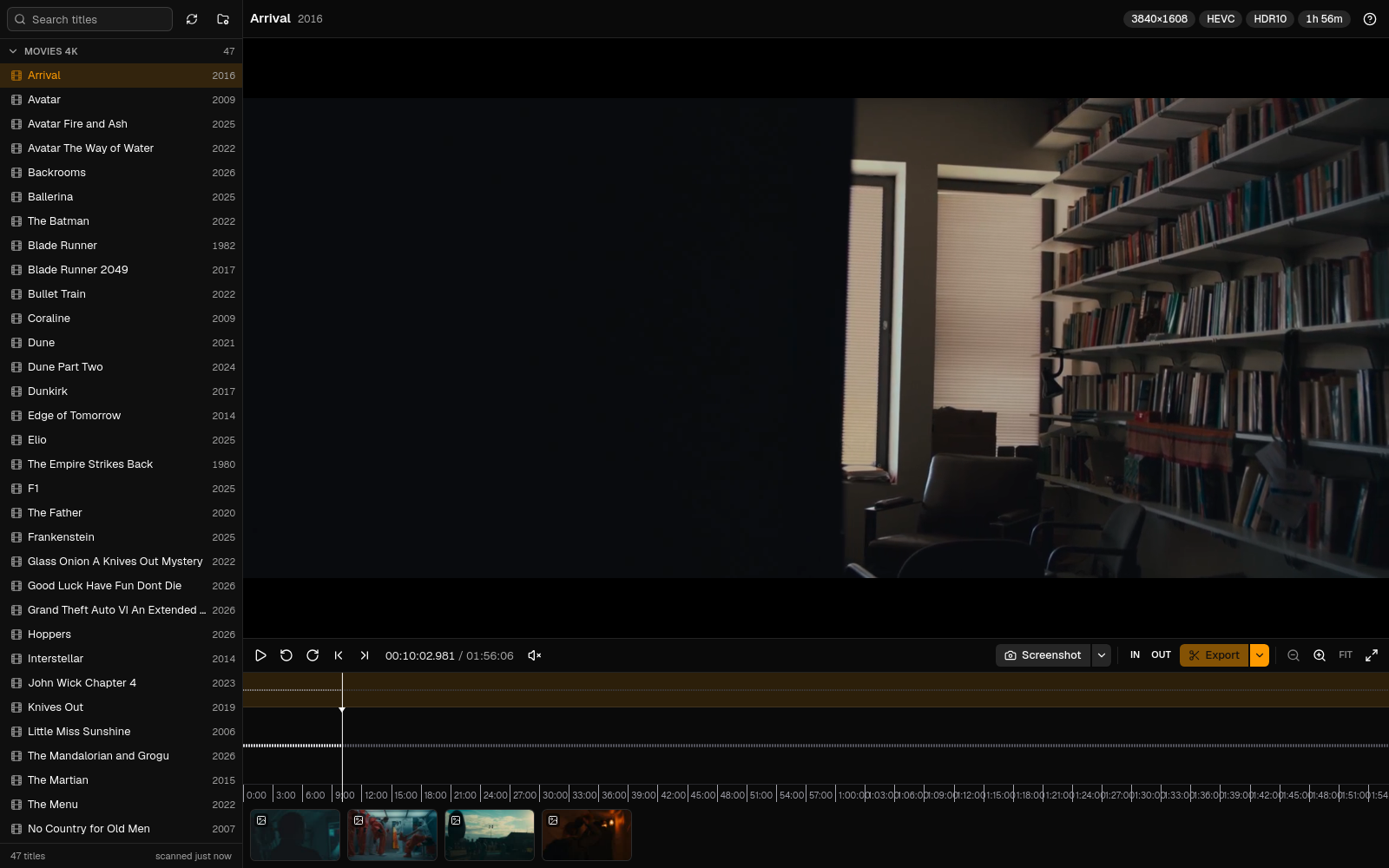This screenshot has height=868, width=1389.
Task: Select Good Luck Have Fun Dont Die
Action: tap(122, 586)
